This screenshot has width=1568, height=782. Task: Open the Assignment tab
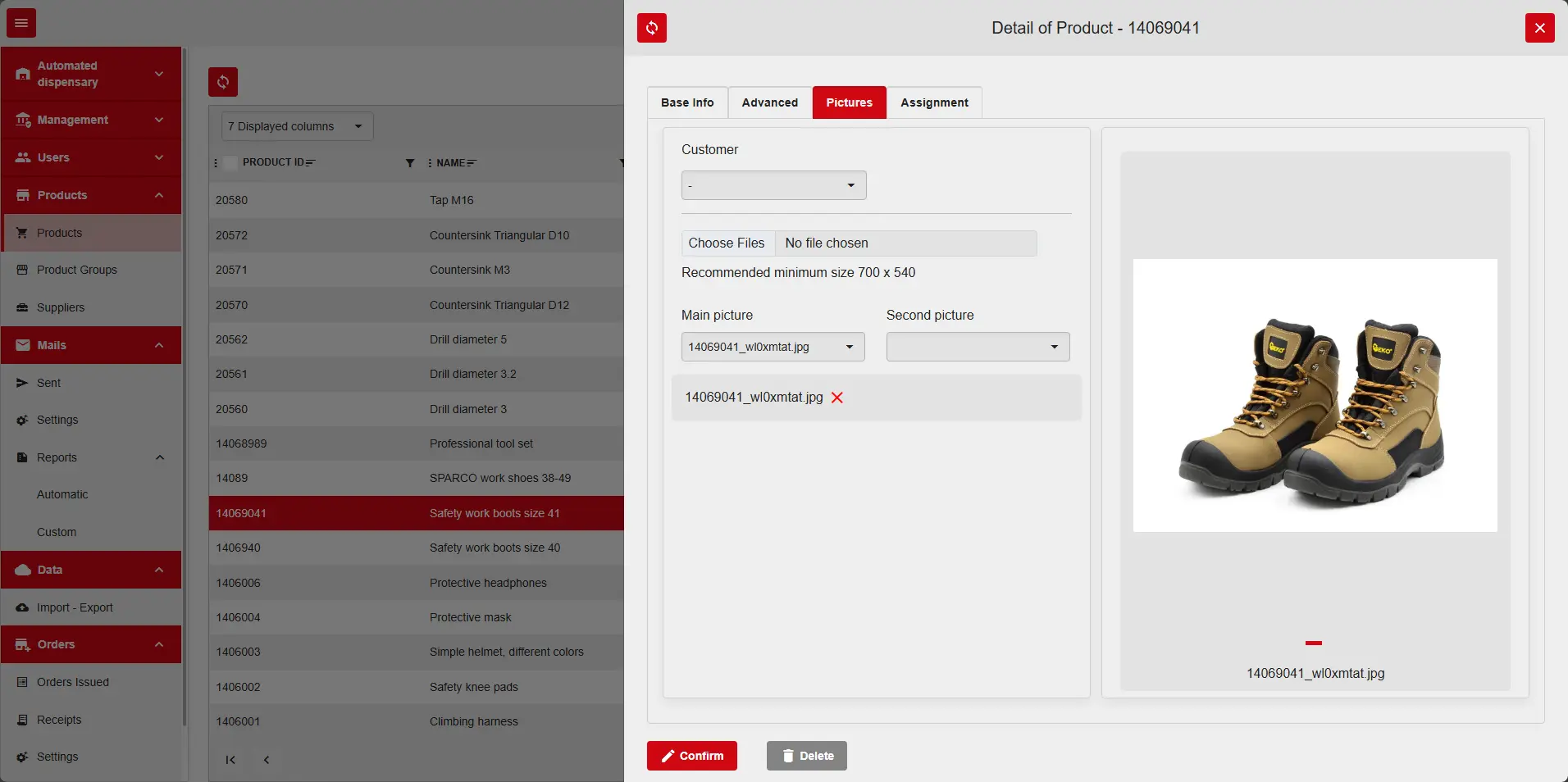click(934, 102)
